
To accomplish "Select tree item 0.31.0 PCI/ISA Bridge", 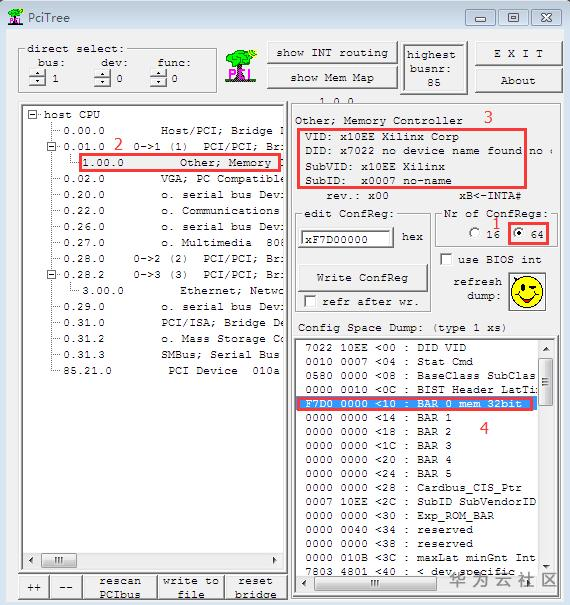I will click(173, 323).
